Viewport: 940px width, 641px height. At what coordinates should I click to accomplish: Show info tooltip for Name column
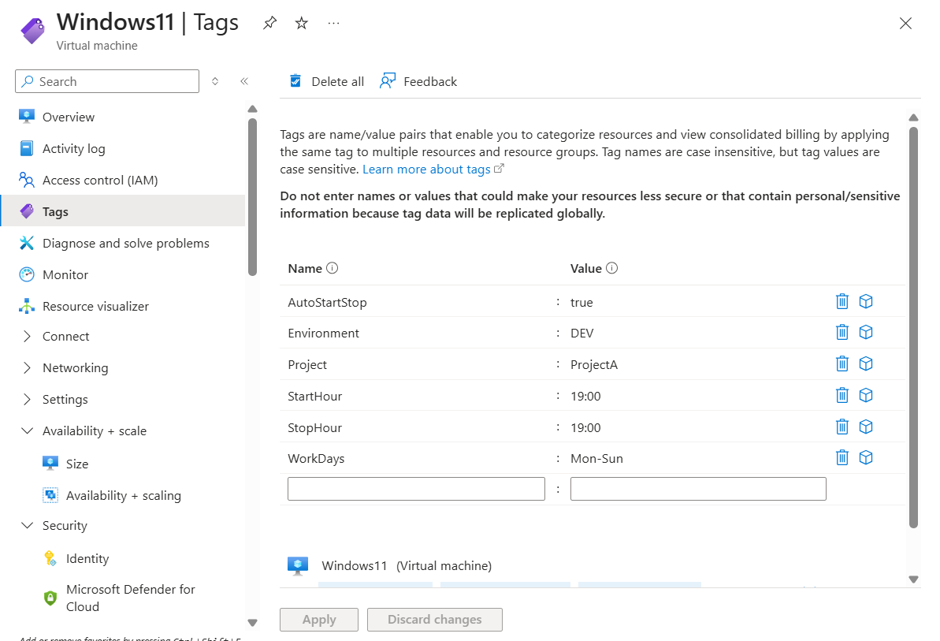[332, 268]
